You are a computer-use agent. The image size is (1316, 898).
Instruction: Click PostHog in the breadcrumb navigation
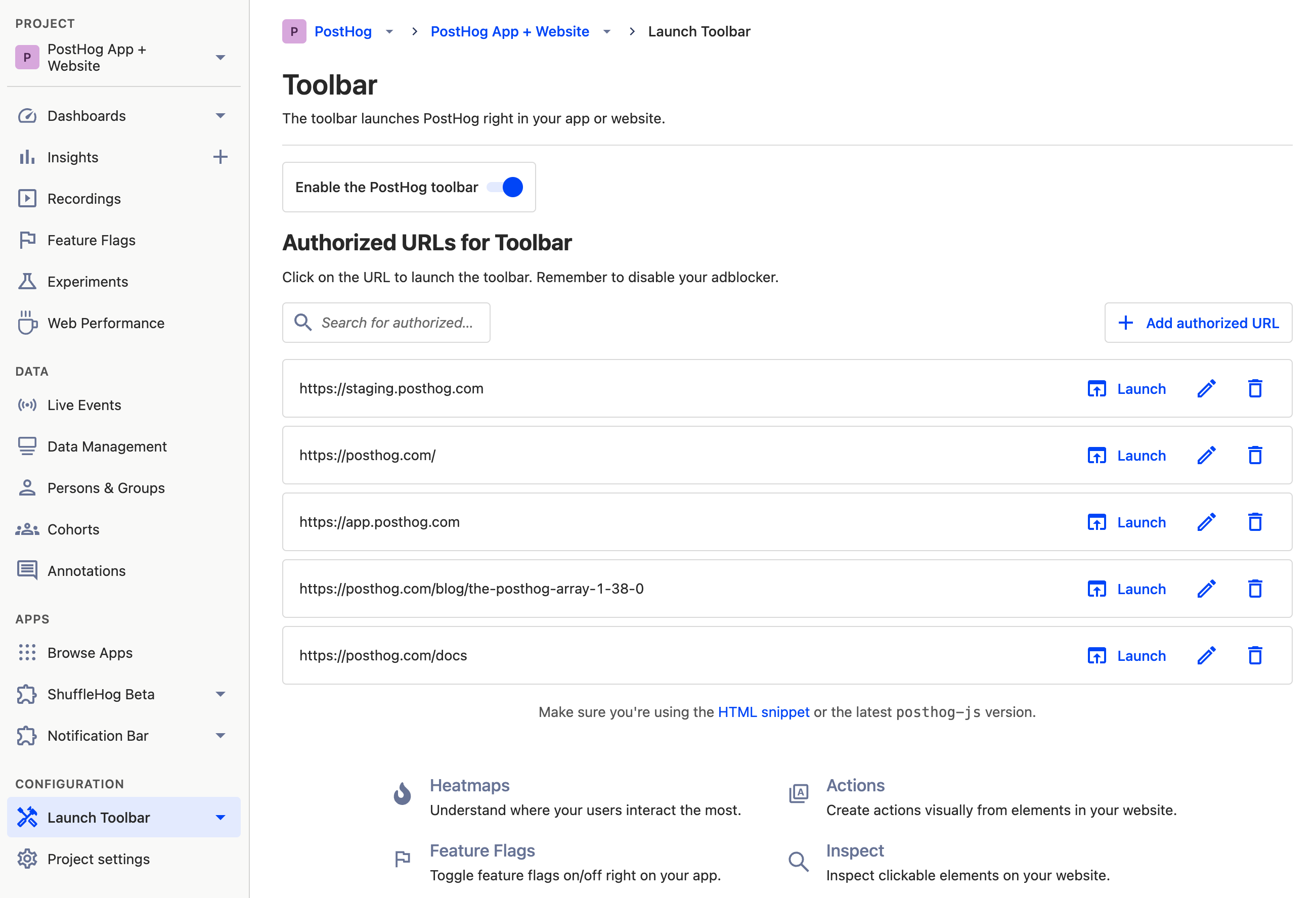pyautogui.click(x=343, y=31)
